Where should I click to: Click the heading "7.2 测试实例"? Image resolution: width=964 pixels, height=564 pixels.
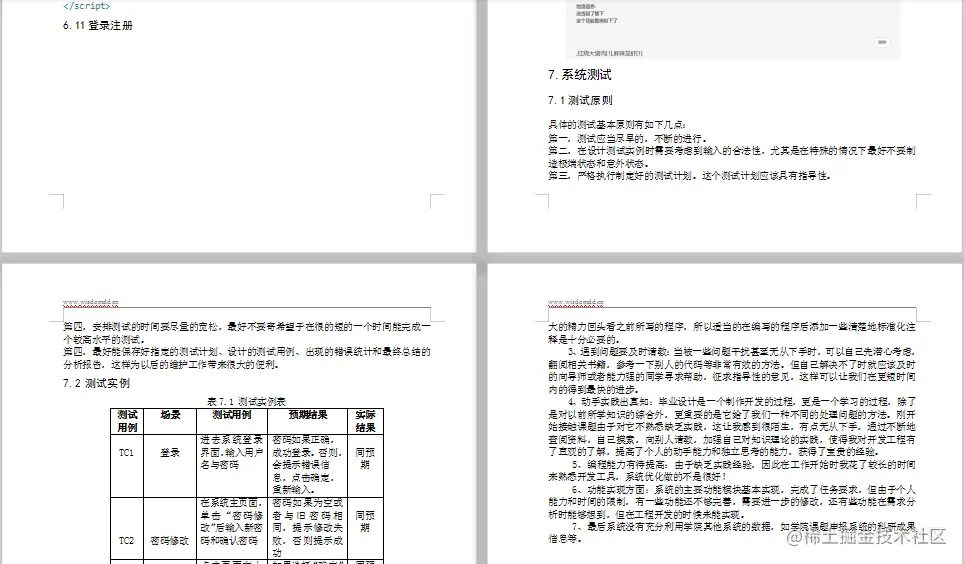(x=96, y=383)
